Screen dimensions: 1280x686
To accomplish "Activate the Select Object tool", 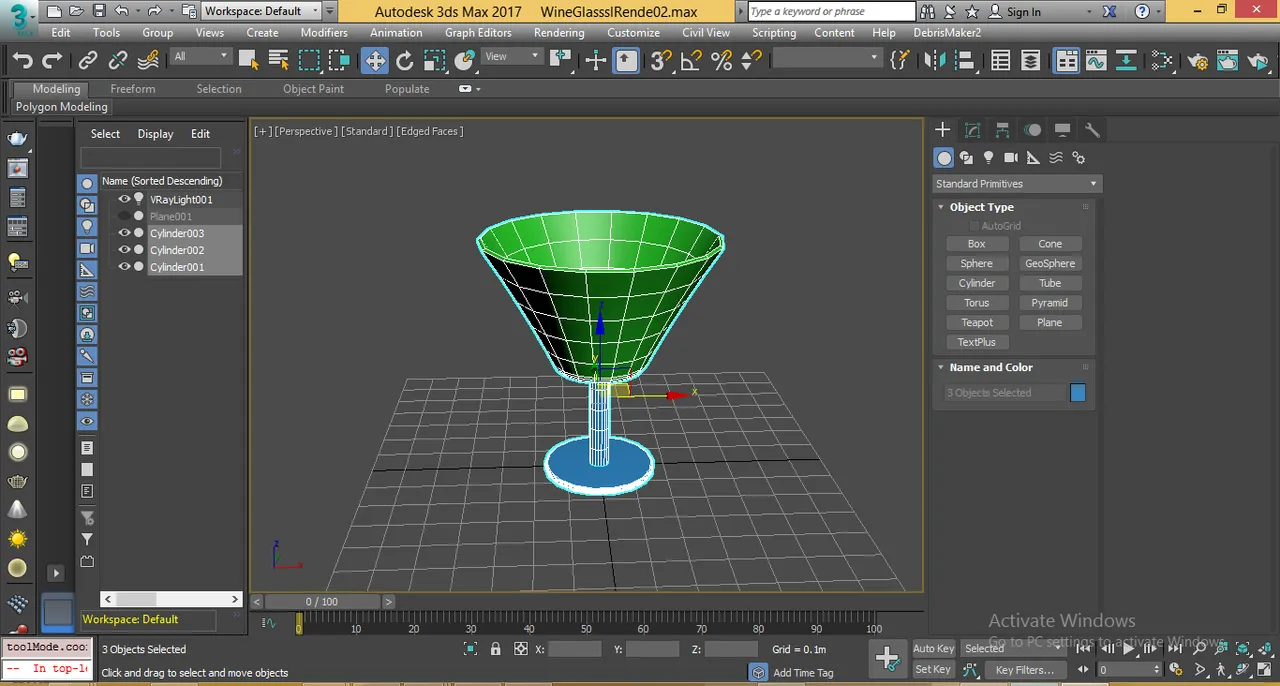I will pyautogui.click(x=249, y=61).
